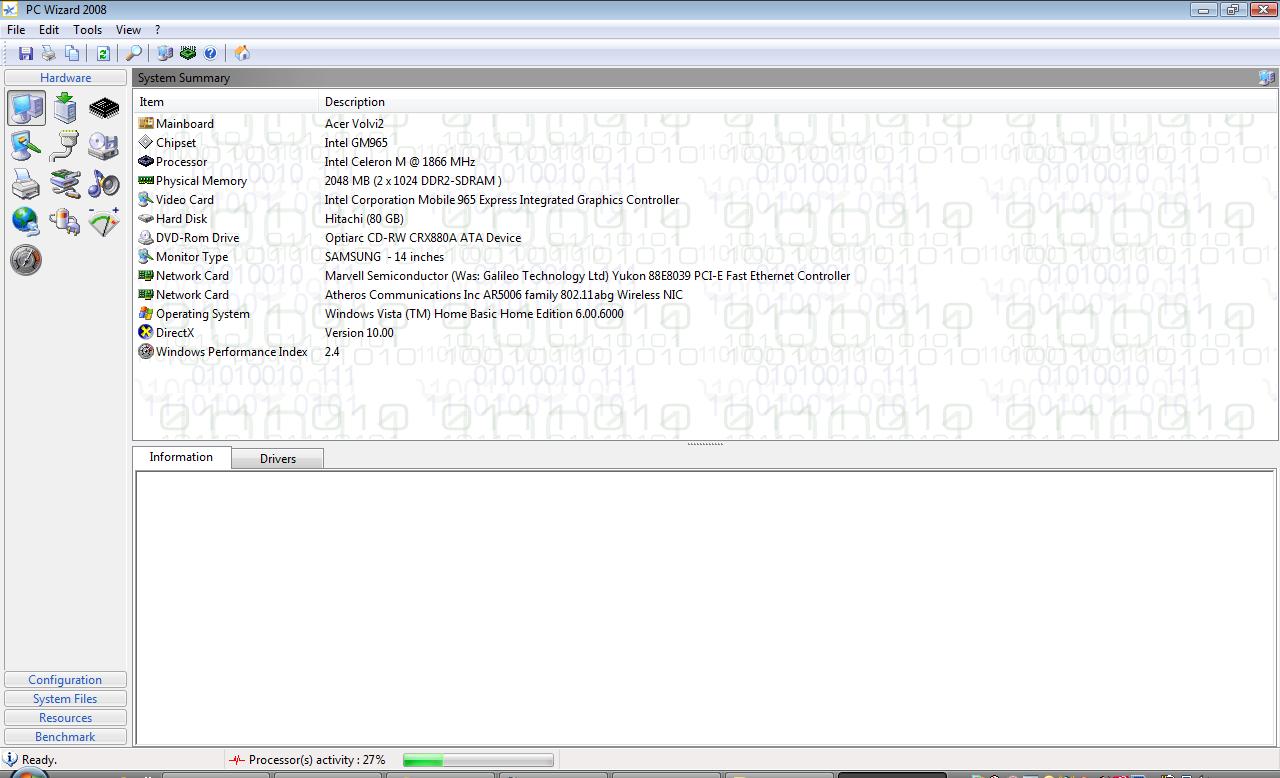
Task: Open the Resources category
Action: pyautogui.click(x=65, y=718)
